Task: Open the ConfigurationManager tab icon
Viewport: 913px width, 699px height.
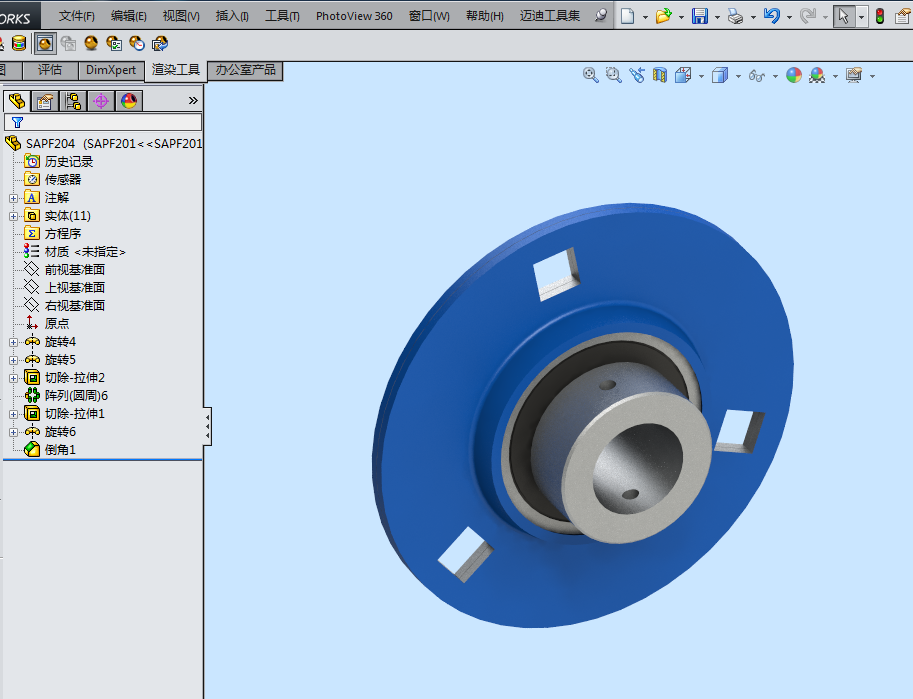Action: [73, 101]
